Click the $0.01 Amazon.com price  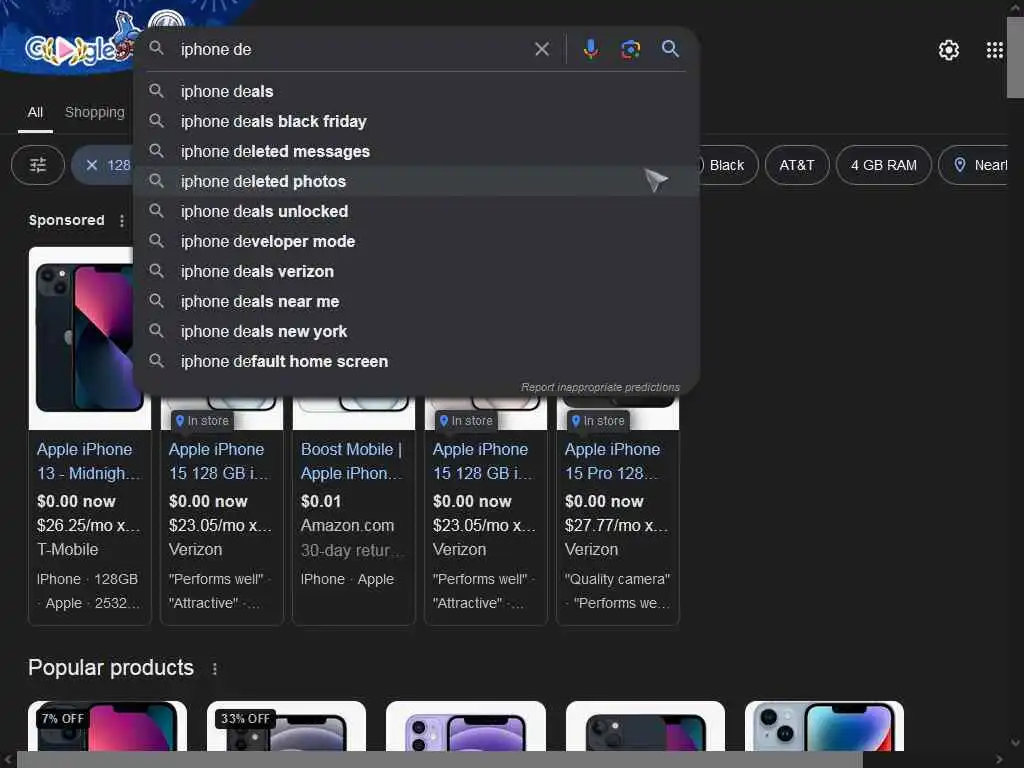coord(321,502)
